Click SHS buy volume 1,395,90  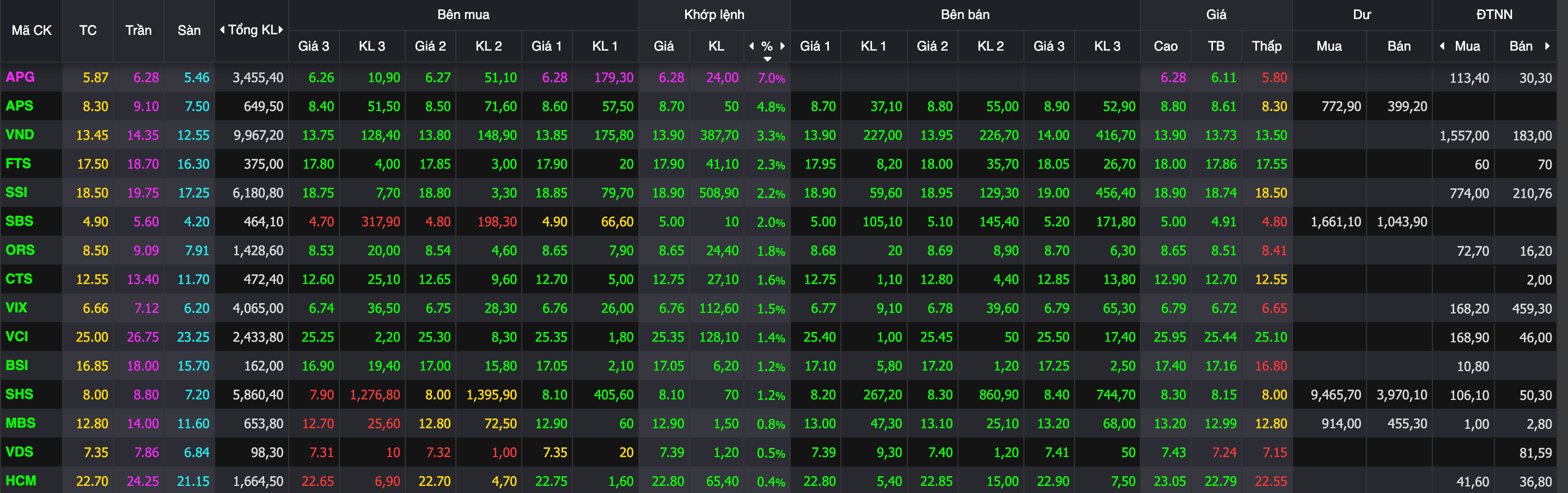(x=492, y=395)
